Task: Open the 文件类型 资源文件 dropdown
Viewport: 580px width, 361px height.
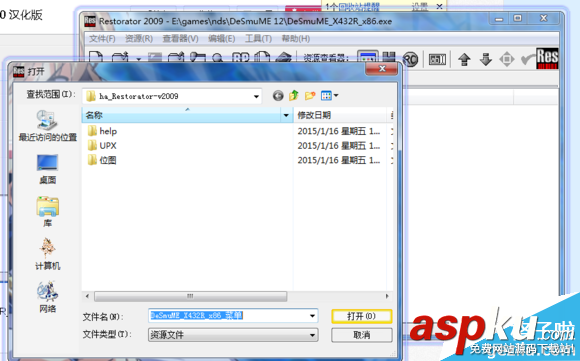Action: [233, 335]
